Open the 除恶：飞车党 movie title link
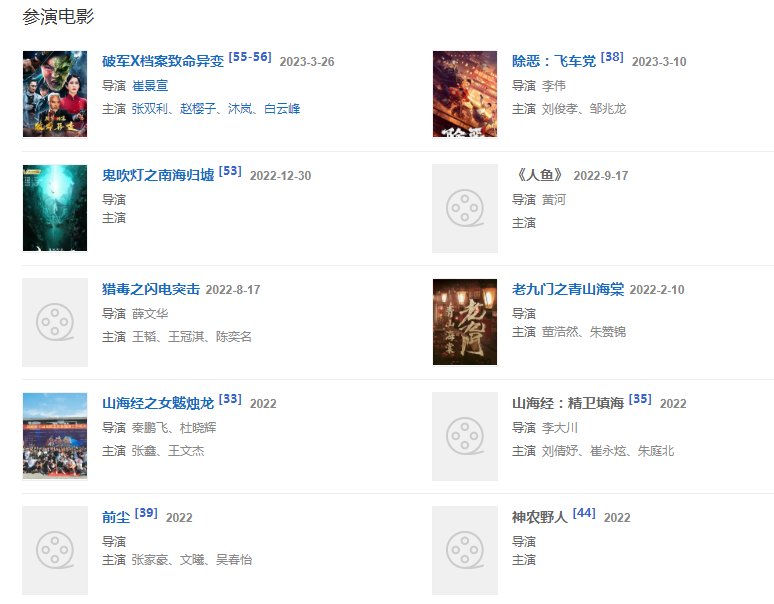This screenshot has height=604, width=774. (554, 61)
